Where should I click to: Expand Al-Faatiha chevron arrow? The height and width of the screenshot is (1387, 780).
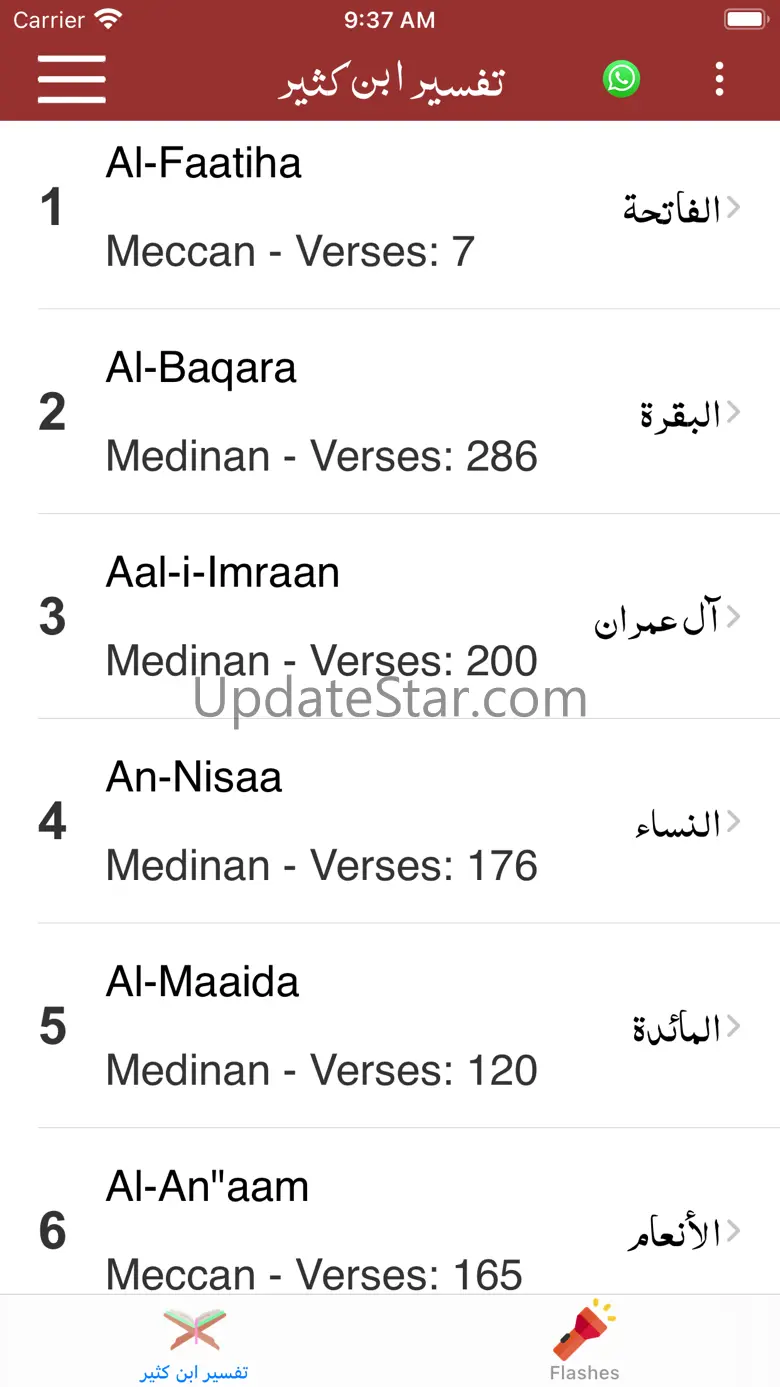[733, 207]
